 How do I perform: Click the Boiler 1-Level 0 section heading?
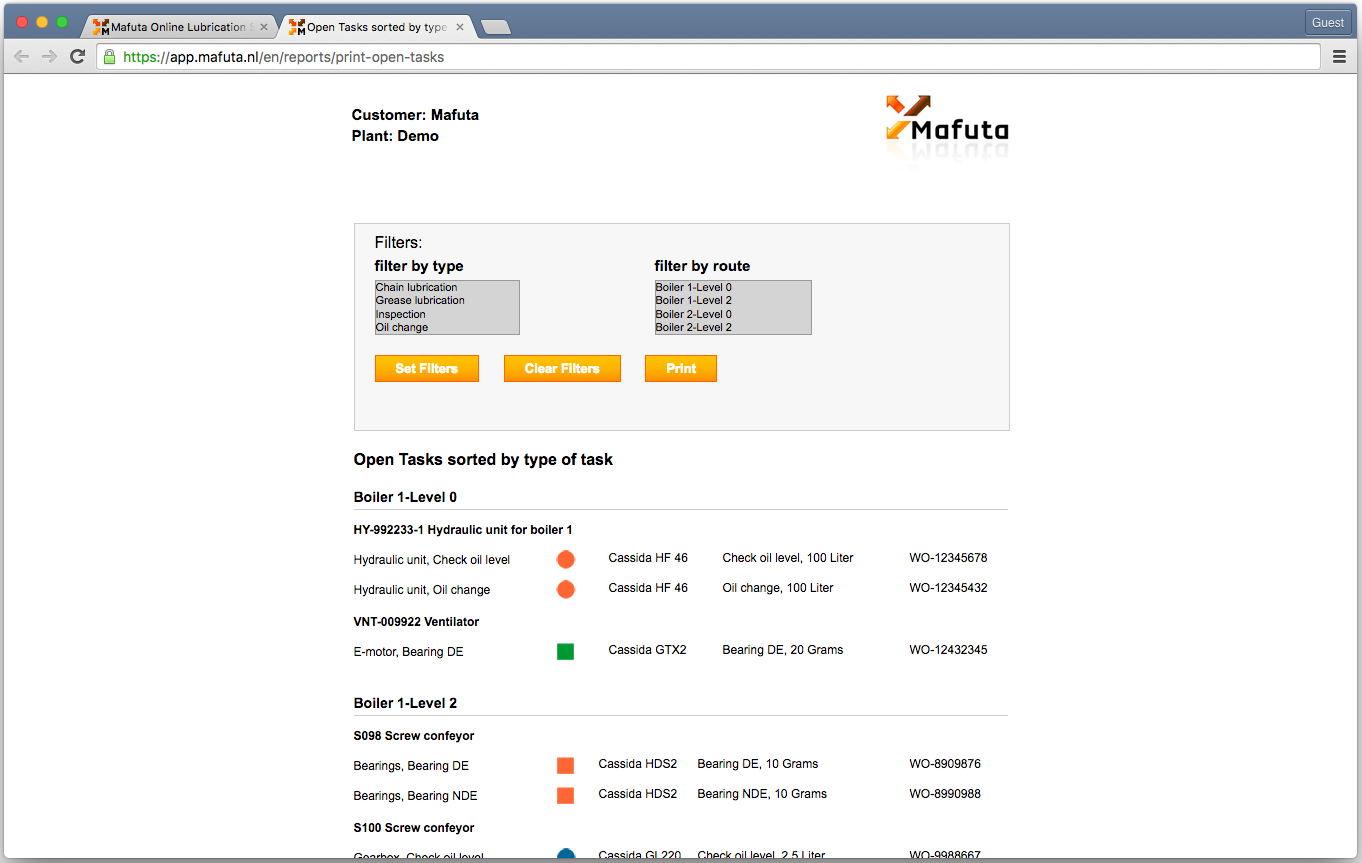click(405, 497)
